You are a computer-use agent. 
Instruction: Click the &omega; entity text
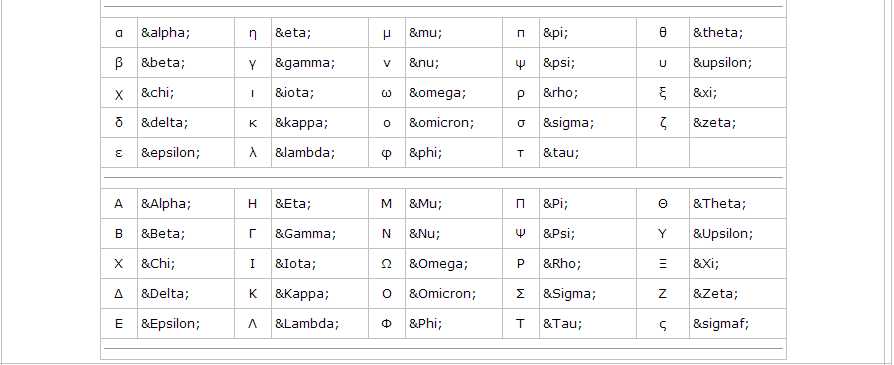tap(437, 93)
